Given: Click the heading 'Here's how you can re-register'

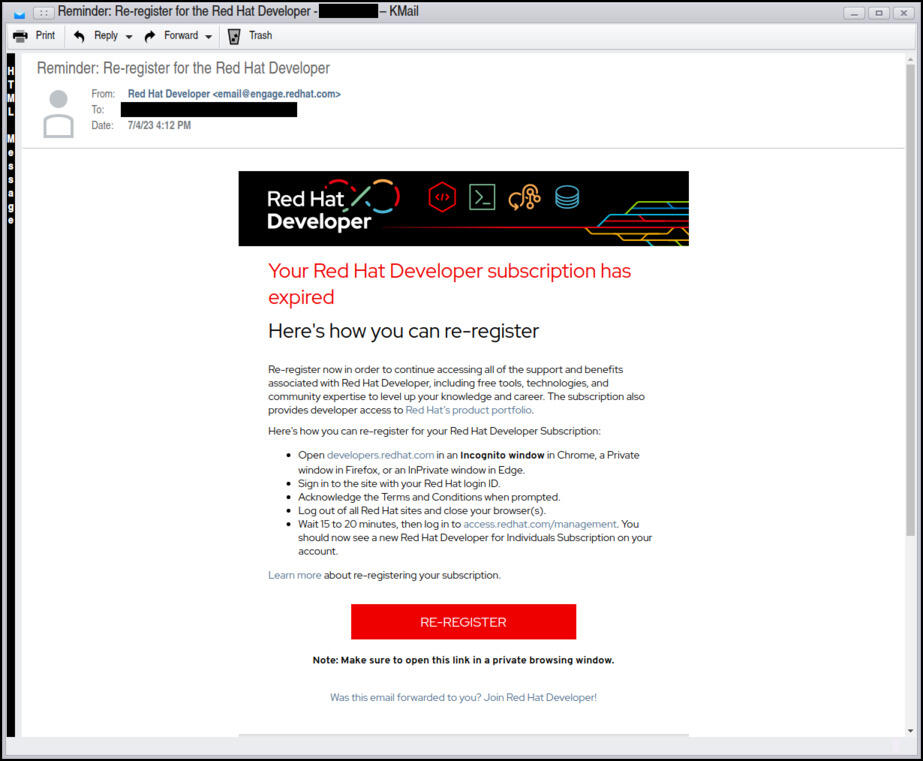Looking at the screenshot, I should click(403, 331).
